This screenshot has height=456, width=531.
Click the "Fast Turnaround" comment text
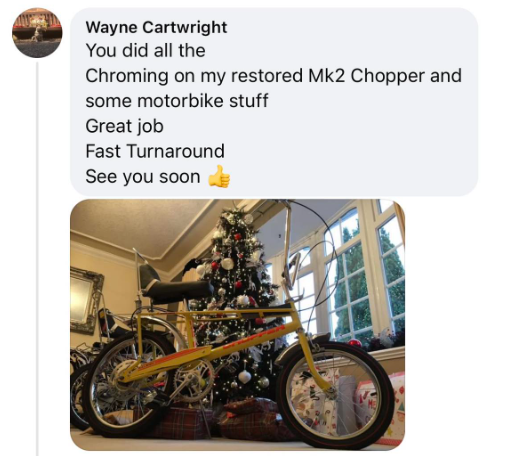tap(155, 151)
